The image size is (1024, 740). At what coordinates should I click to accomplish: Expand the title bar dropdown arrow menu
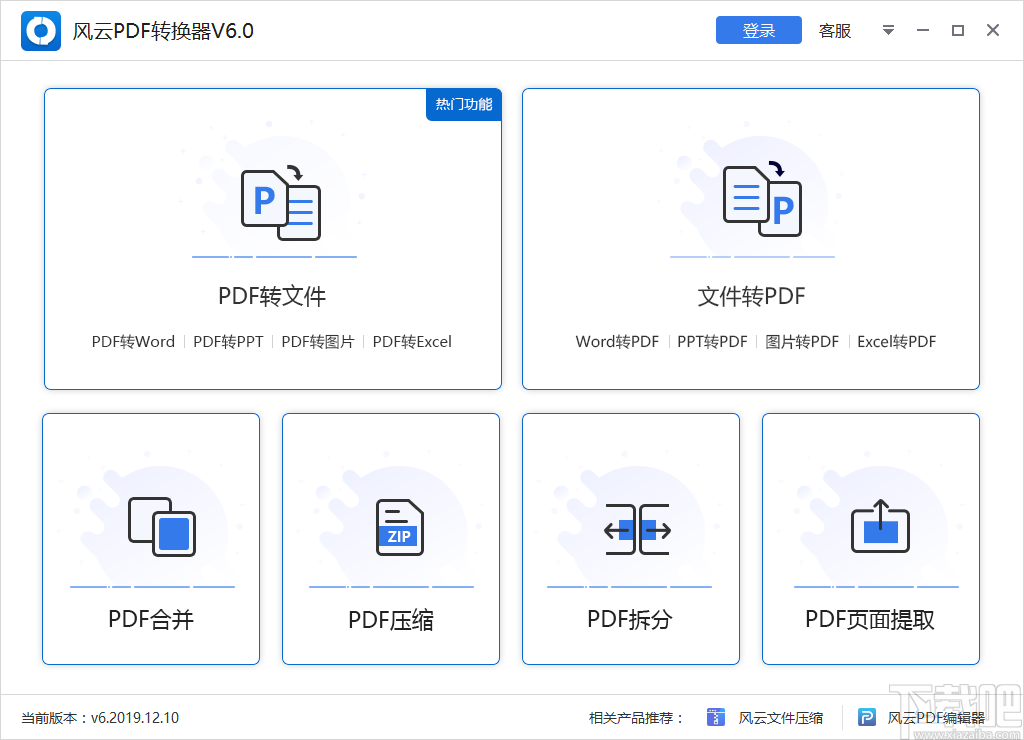(x=888, y=30)
